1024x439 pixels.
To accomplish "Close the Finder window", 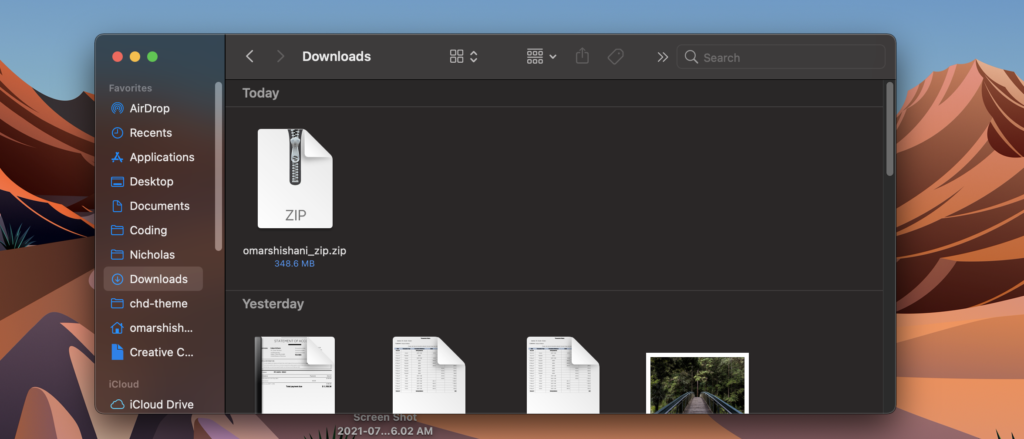I will point(118,57).
